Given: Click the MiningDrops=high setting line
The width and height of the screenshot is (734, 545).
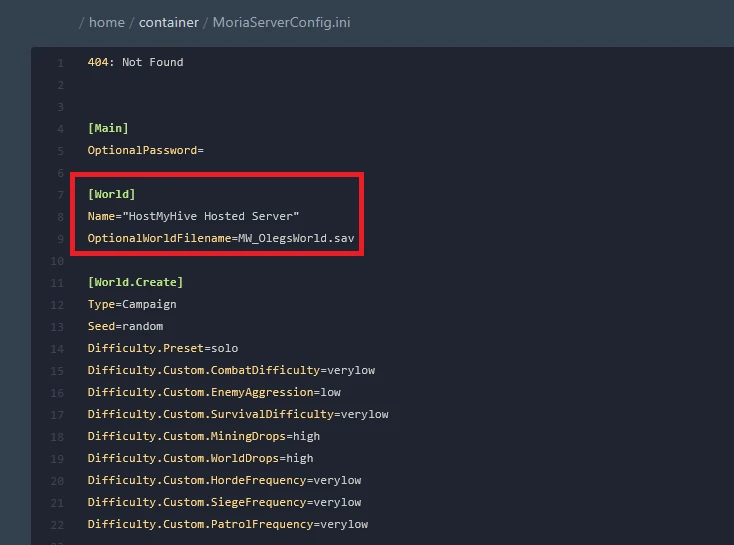Looking at the screenshot, I should [204, 436].
